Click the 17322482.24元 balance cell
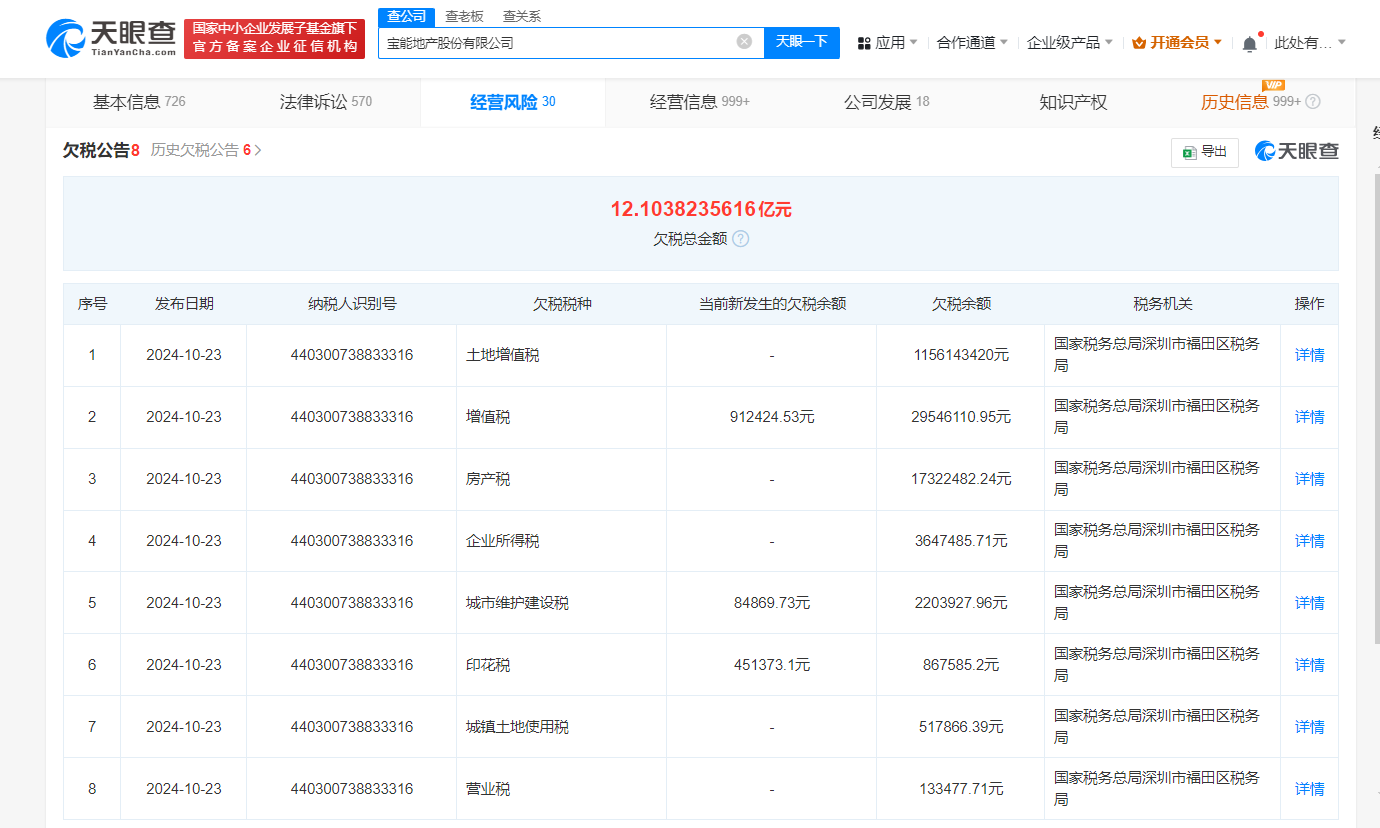The width and height of the screenshot is (1380, 828). click(x=960, y=479)
